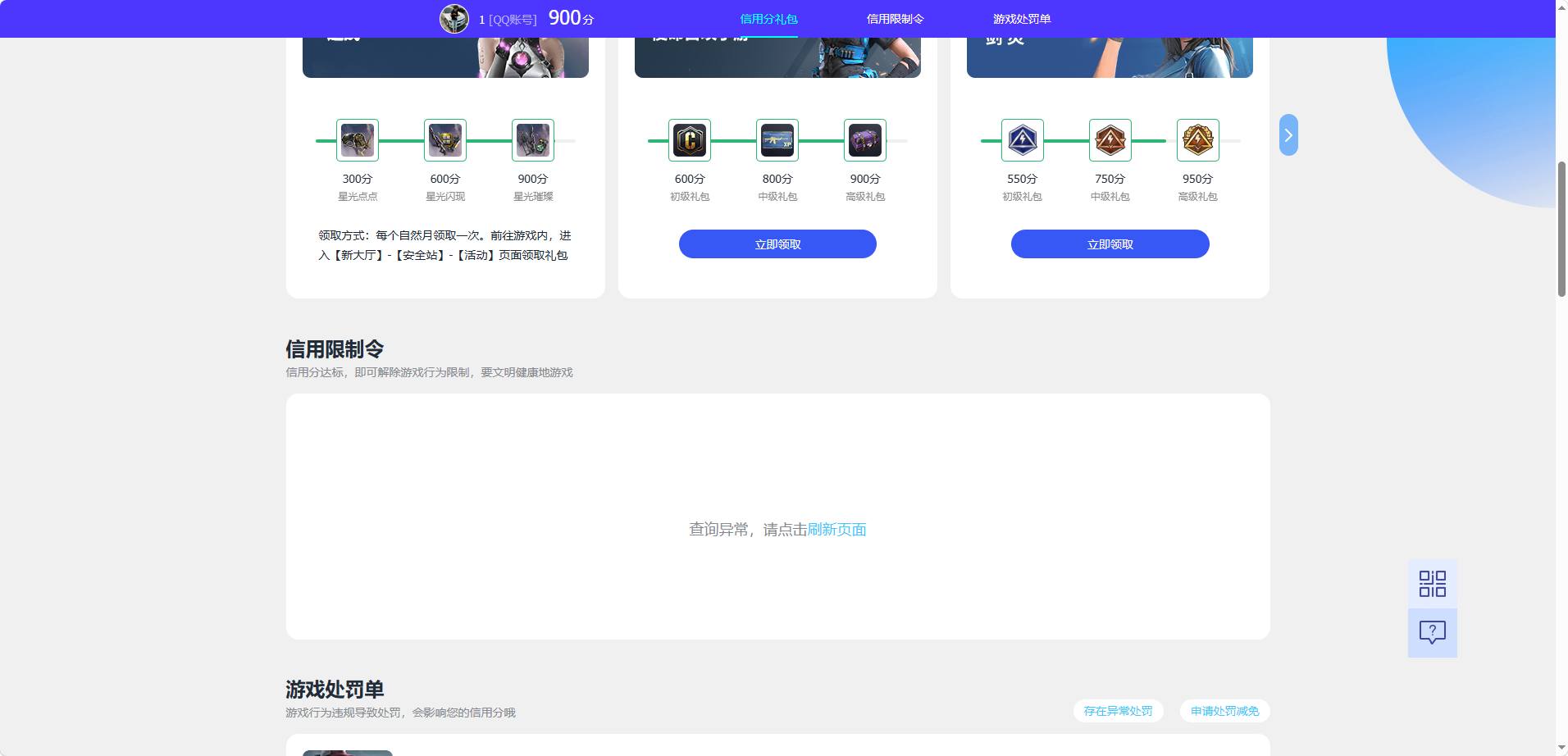
Task: Show next gift cards with right arrow
Action: click(1288, 135)
